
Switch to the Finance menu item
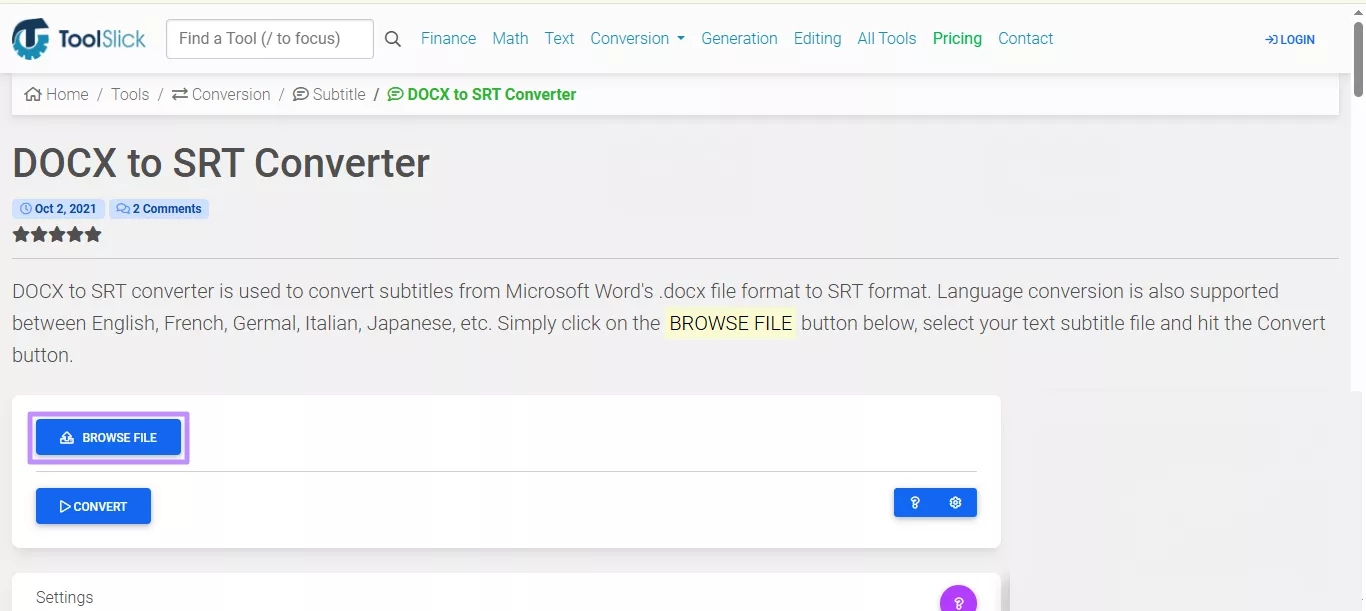[448, 38]
